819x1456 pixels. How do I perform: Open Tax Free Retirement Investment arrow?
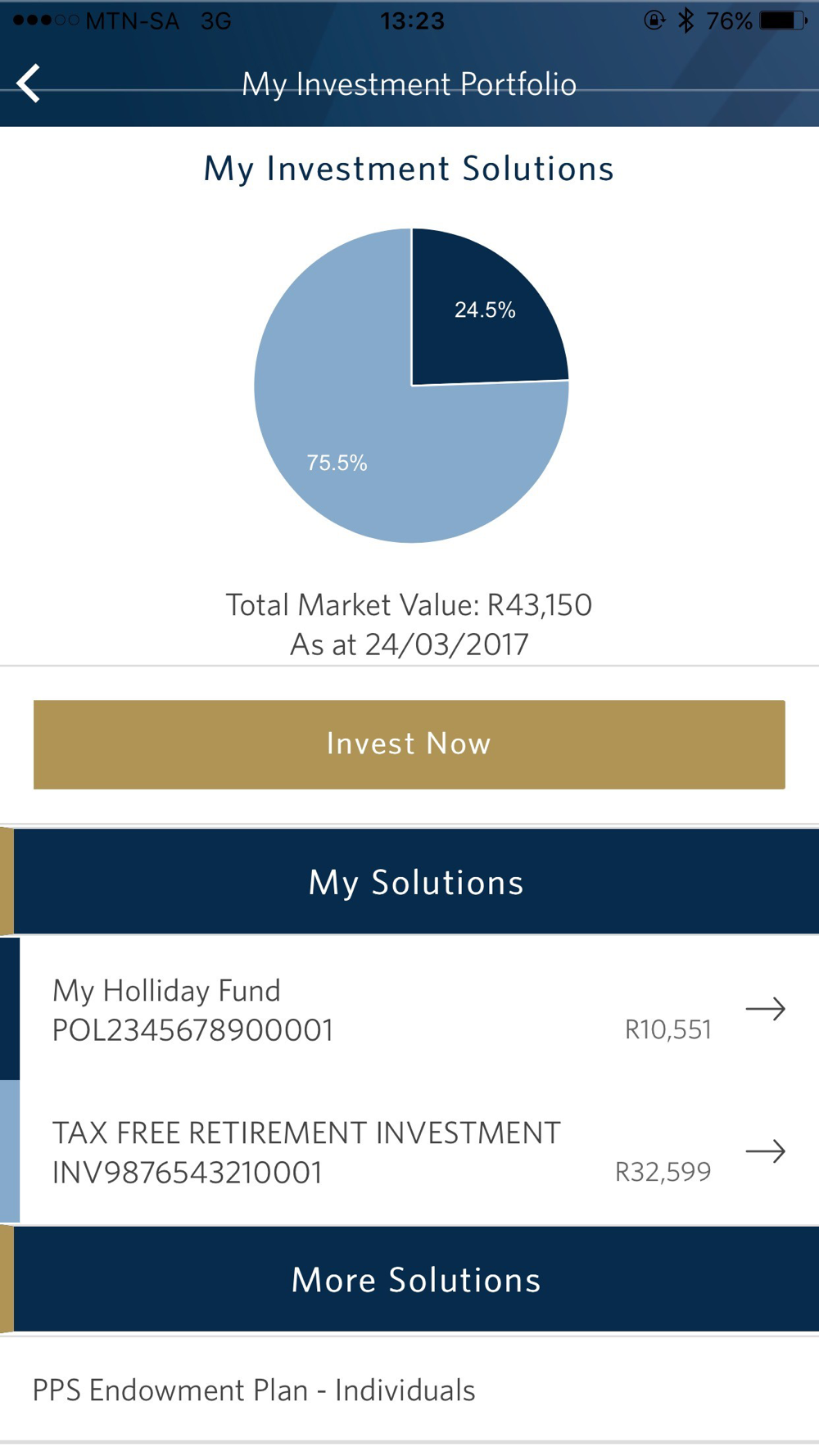pos(765,1151)
